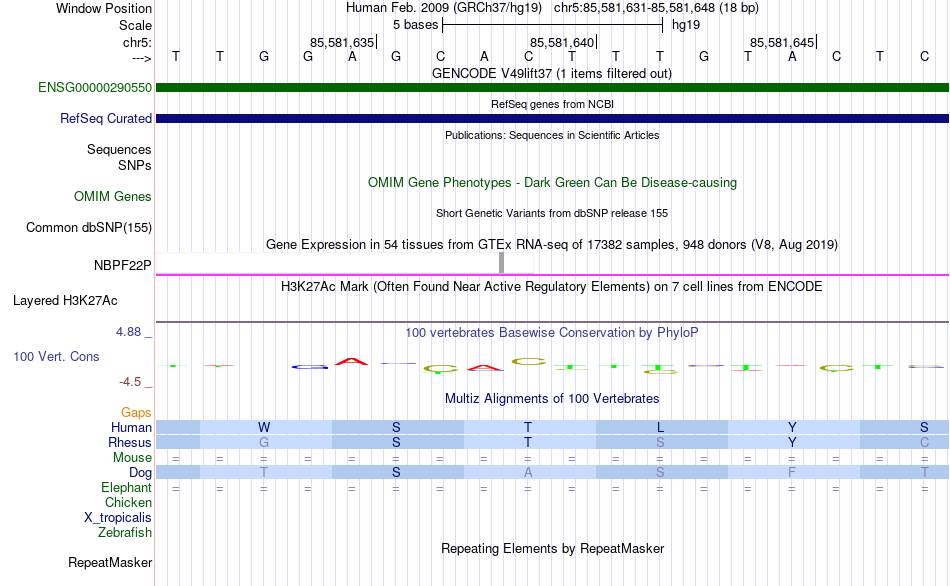950x586 pixels.
Task: Click 100 vertebrates Basewise Conservation by PhyloP title
Action: (552, 332)
